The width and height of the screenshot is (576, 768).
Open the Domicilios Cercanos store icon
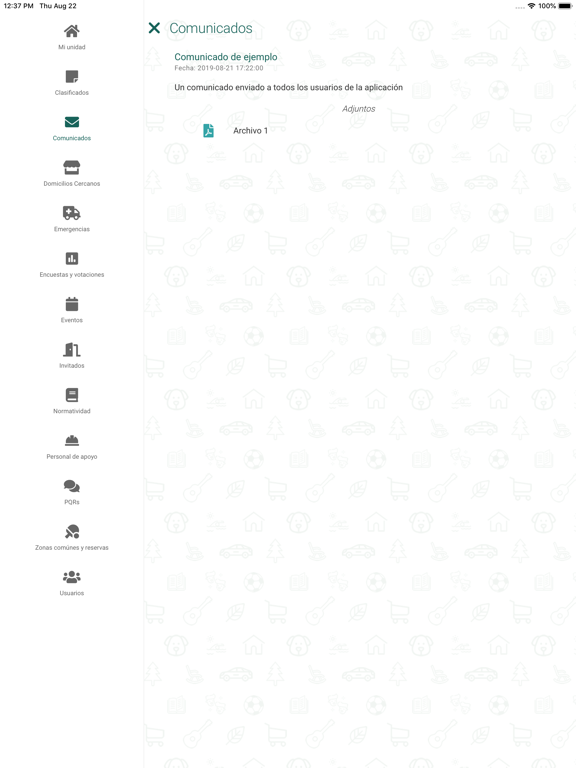pos(72,168)
